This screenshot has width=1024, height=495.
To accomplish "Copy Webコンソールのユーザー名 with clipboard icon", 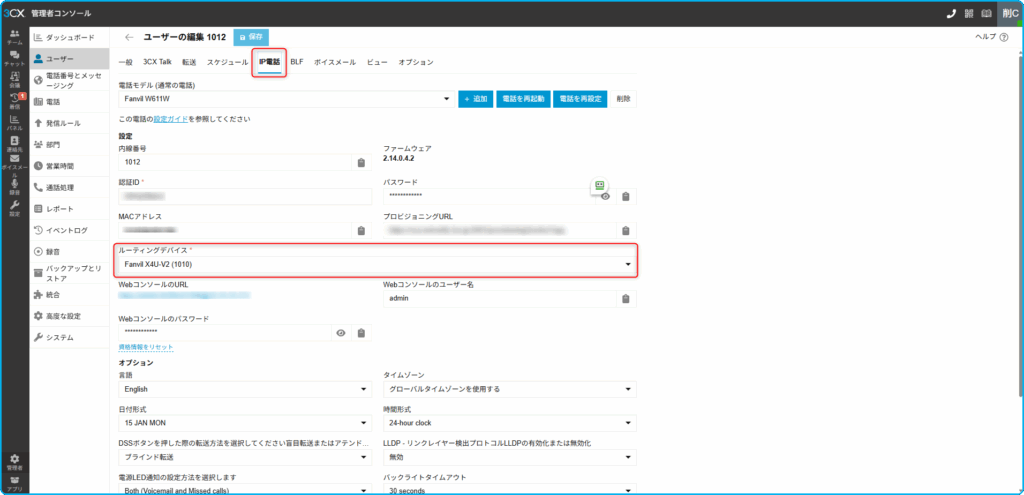I will 626,298.
